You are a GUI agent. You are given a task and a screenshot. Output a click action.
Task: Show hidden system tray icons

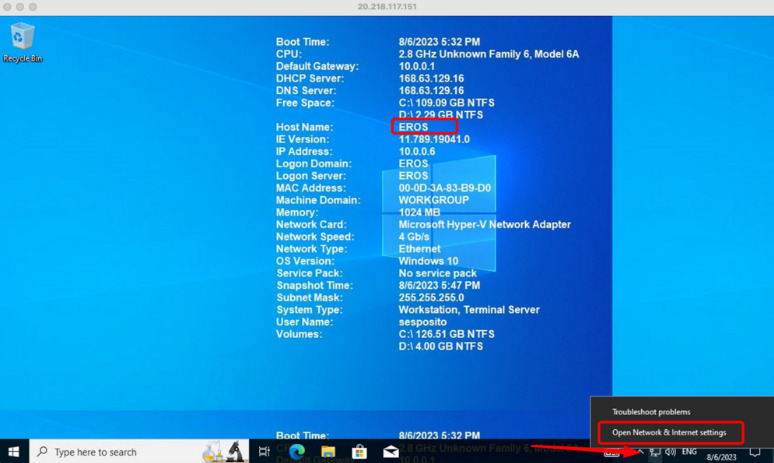click(x=639, y=452)
